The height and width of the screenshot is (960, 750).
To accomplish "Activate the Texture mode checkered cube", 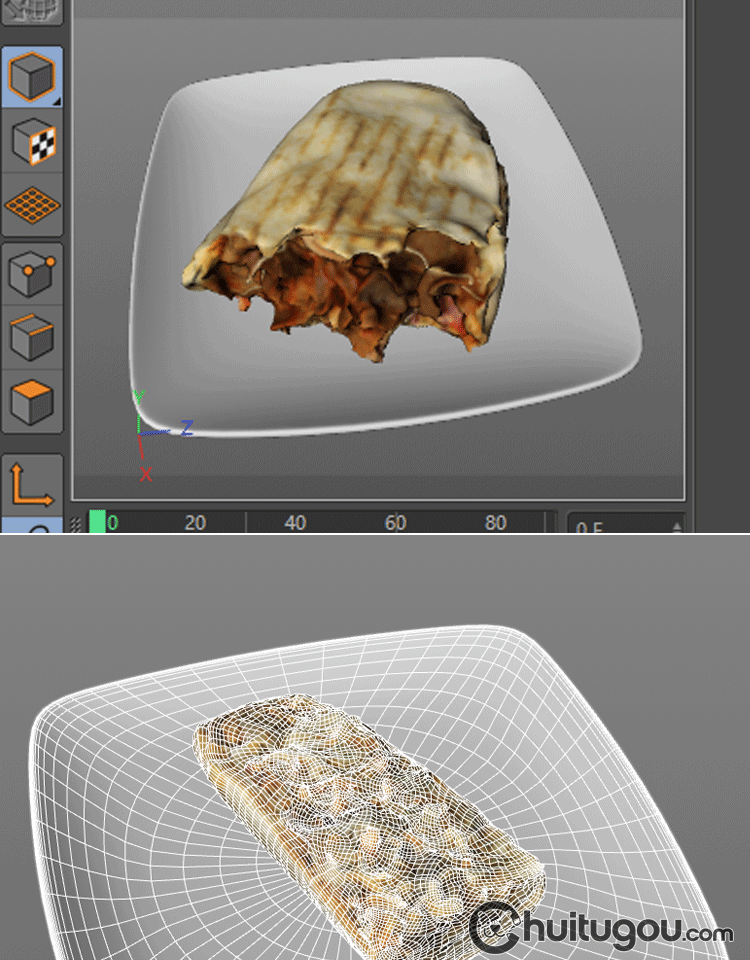I will (x=32, y=142).
